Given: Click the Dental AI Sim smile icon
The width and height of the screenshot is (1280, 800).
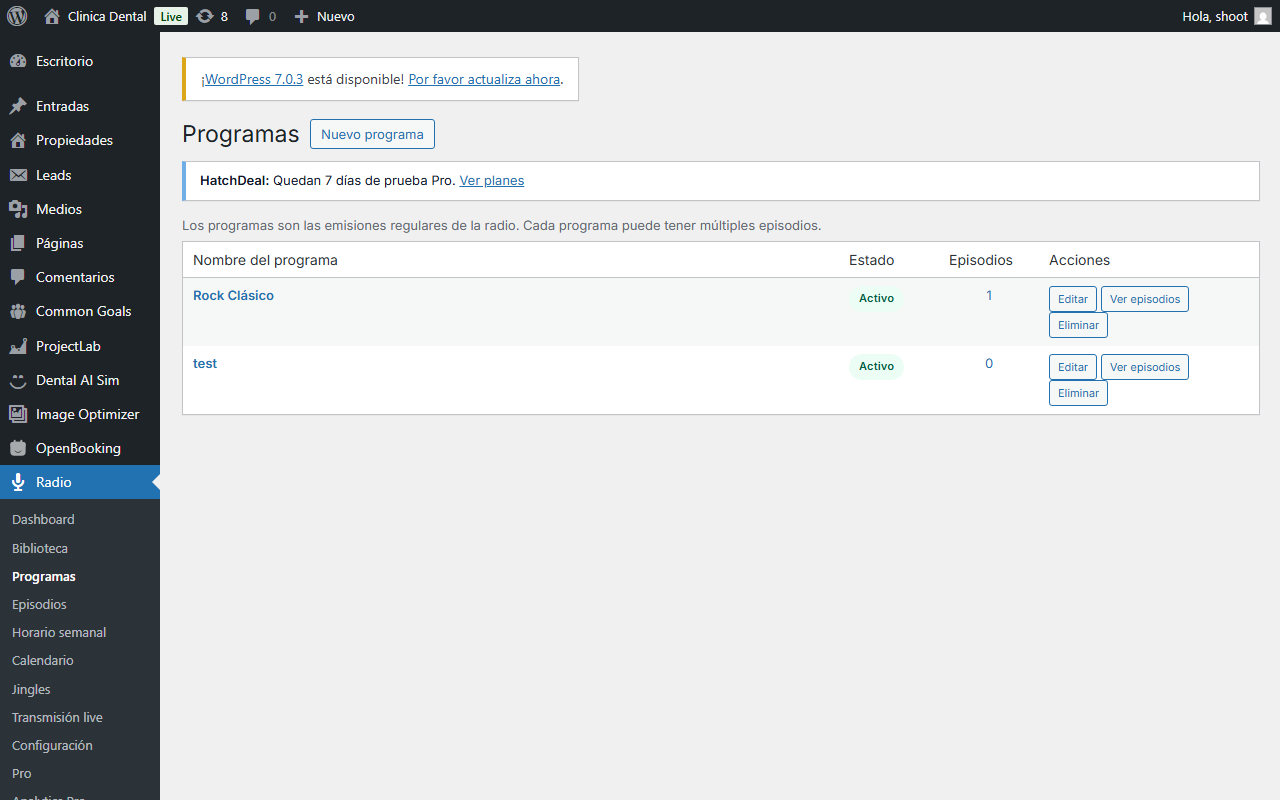Looking at the screenshot, I should click(x=18, y=380).
